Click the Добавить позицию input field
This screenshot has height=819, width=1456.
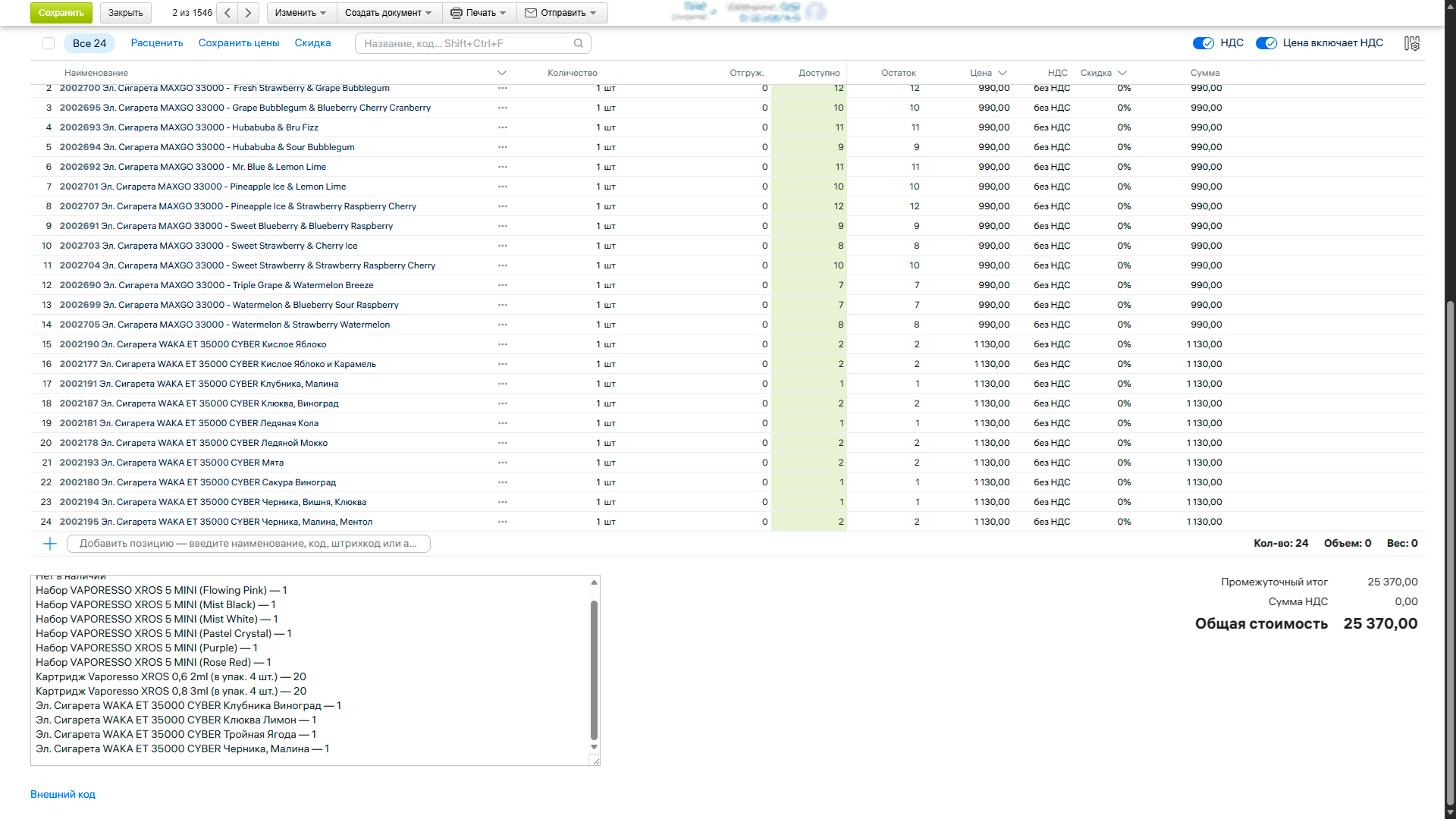click(x=249, y=544)
